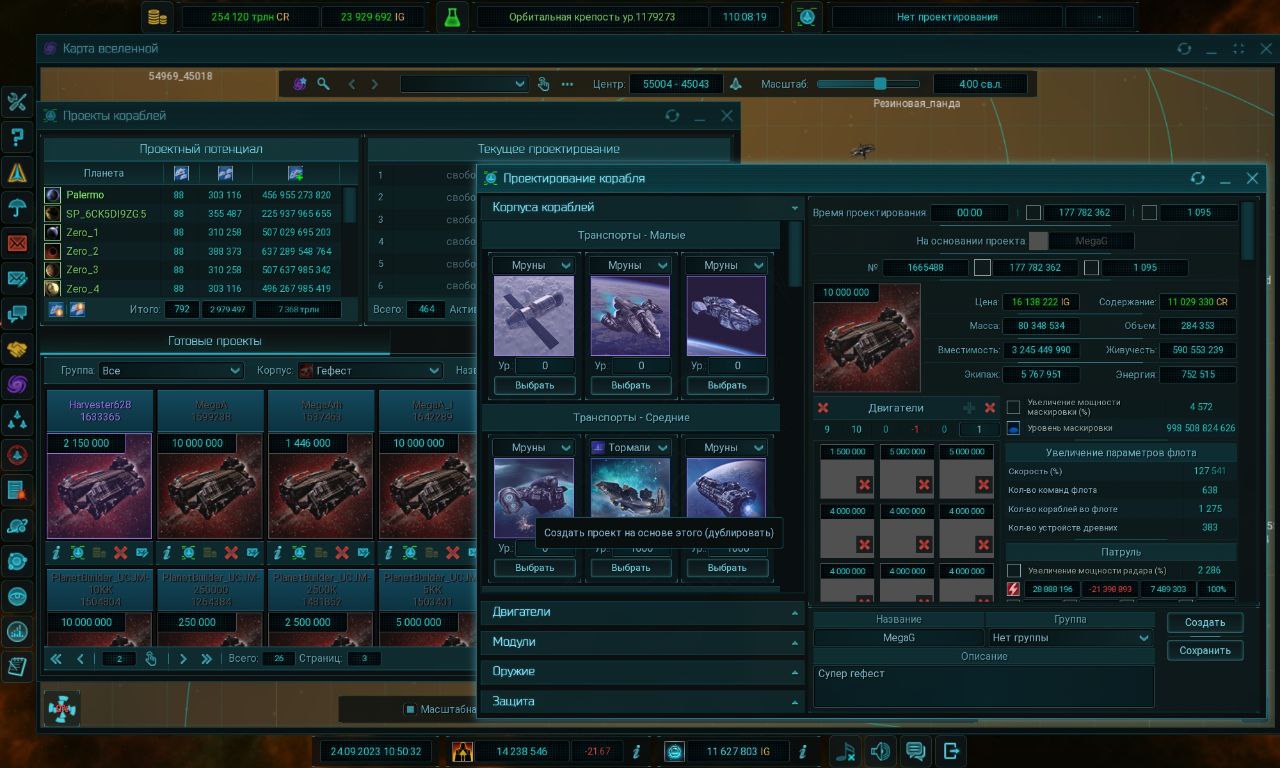This screenshot has width=1280, height=768.
Task: Expand the Защита section
Action: (x=642, y=701)
